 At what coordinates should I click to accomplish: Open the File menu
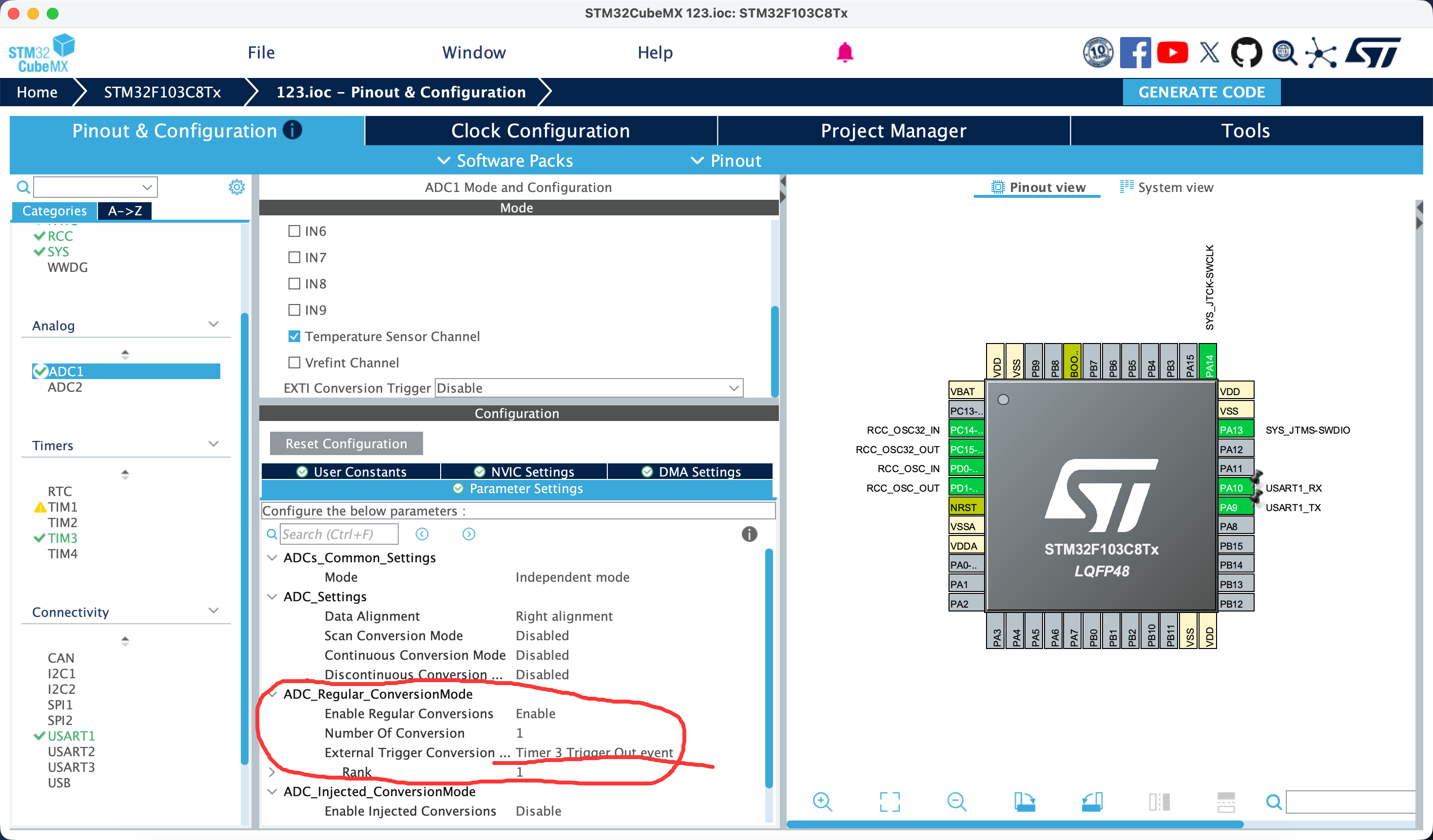[261, 52]
